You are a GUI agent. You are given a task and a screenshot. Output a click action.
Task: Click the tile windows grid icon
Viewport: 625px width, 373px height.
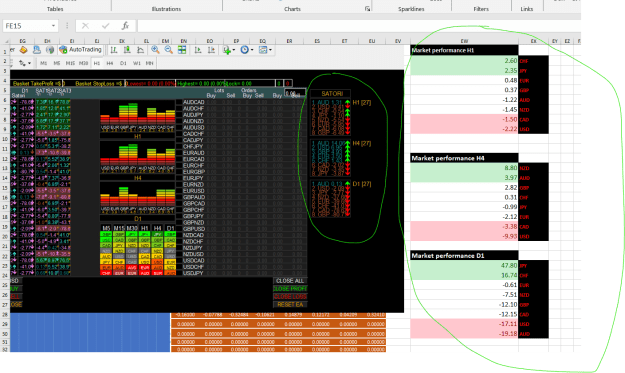point(182,50)
